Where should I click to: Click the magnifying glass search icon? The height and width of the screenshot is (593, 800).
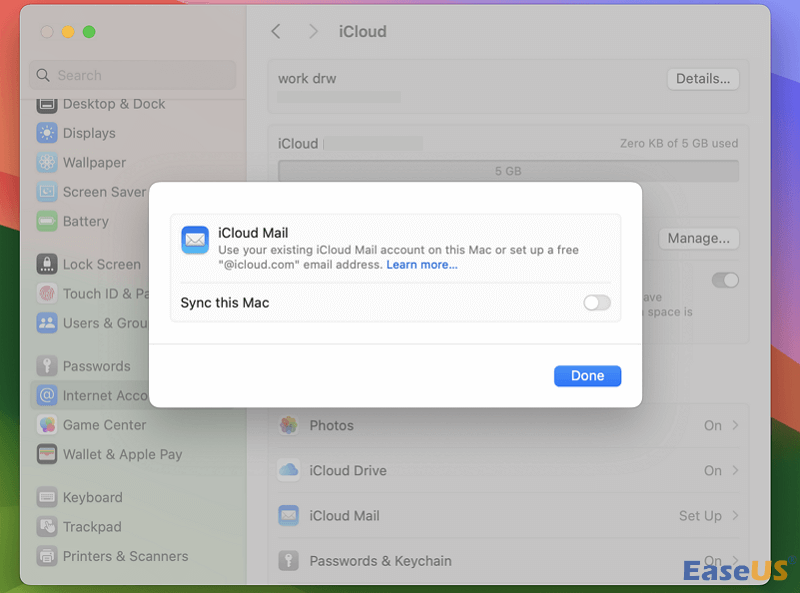click(43, 76)
